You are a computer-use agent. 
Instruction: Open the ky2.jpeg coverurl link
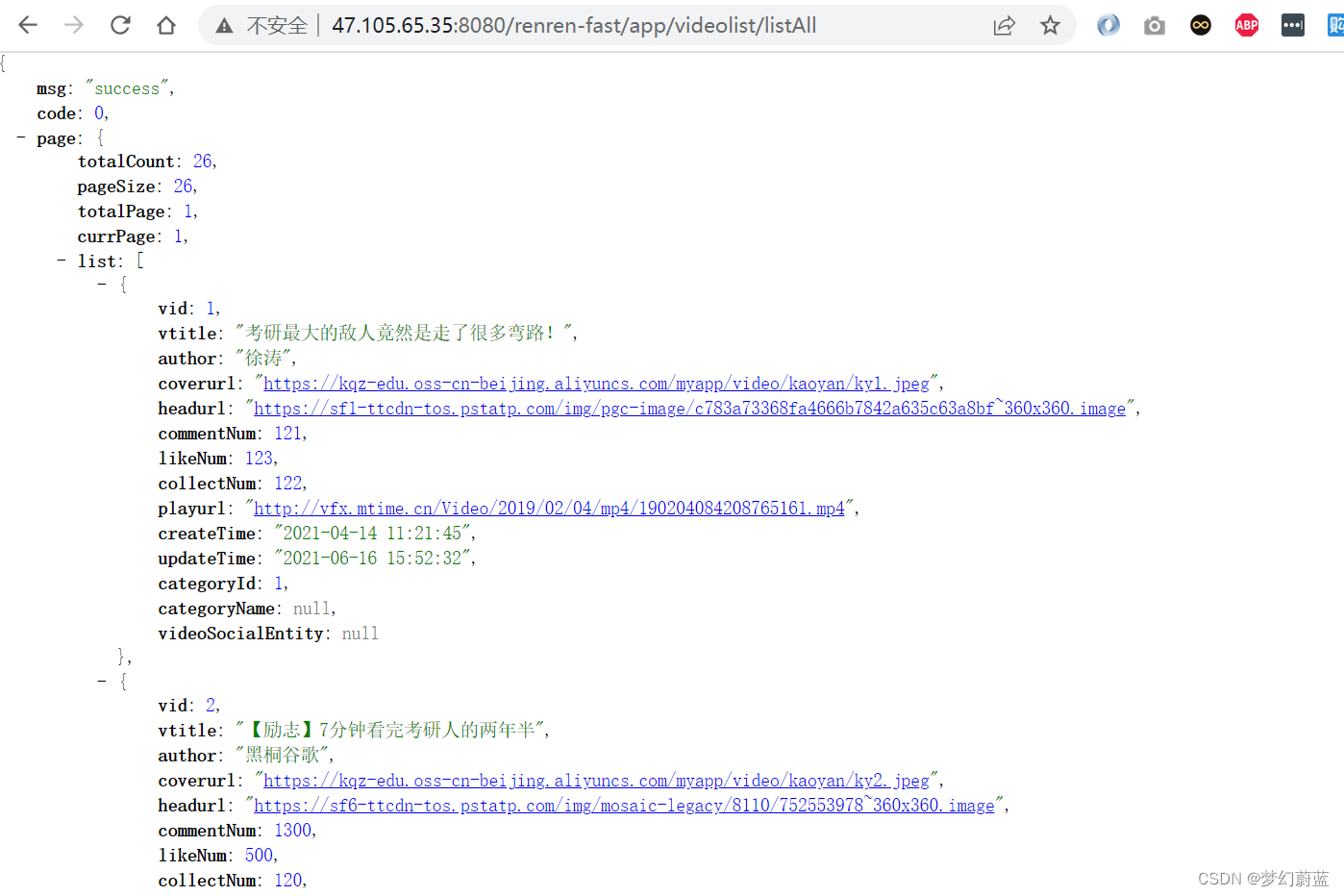click(x=596, y=781)
